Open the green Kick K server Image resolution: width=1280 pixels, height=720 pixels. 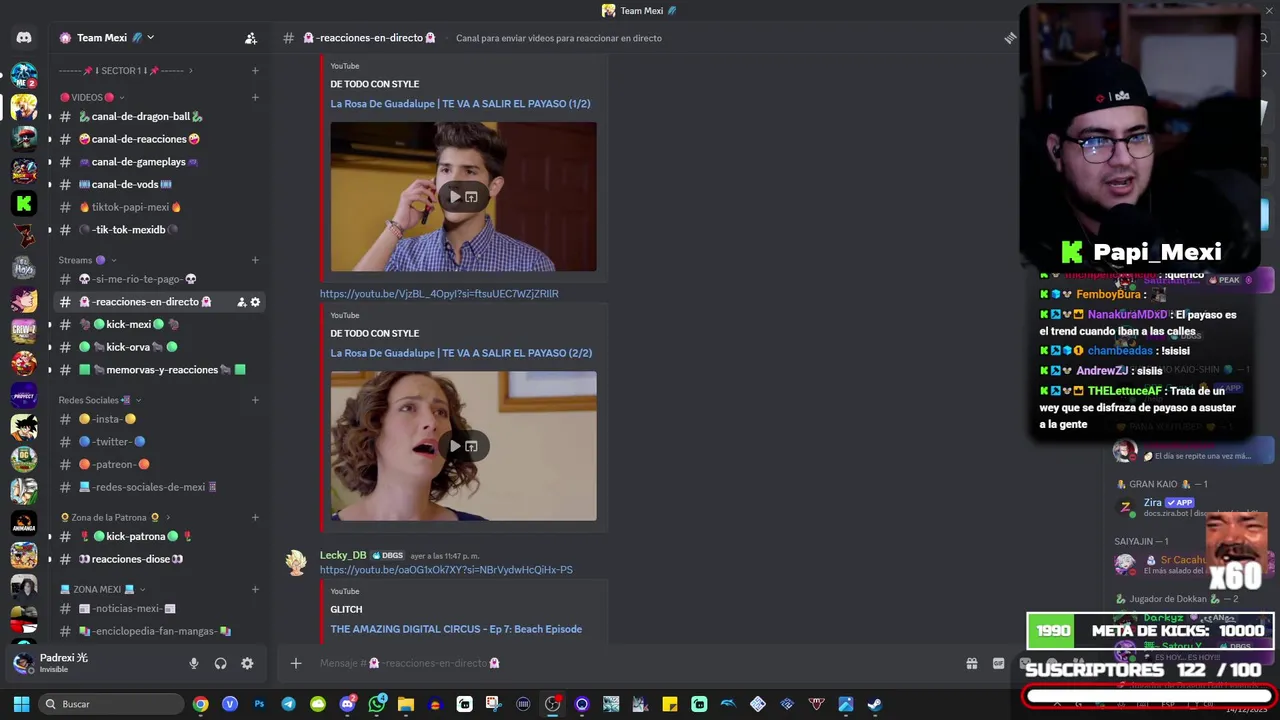point(24,203)
